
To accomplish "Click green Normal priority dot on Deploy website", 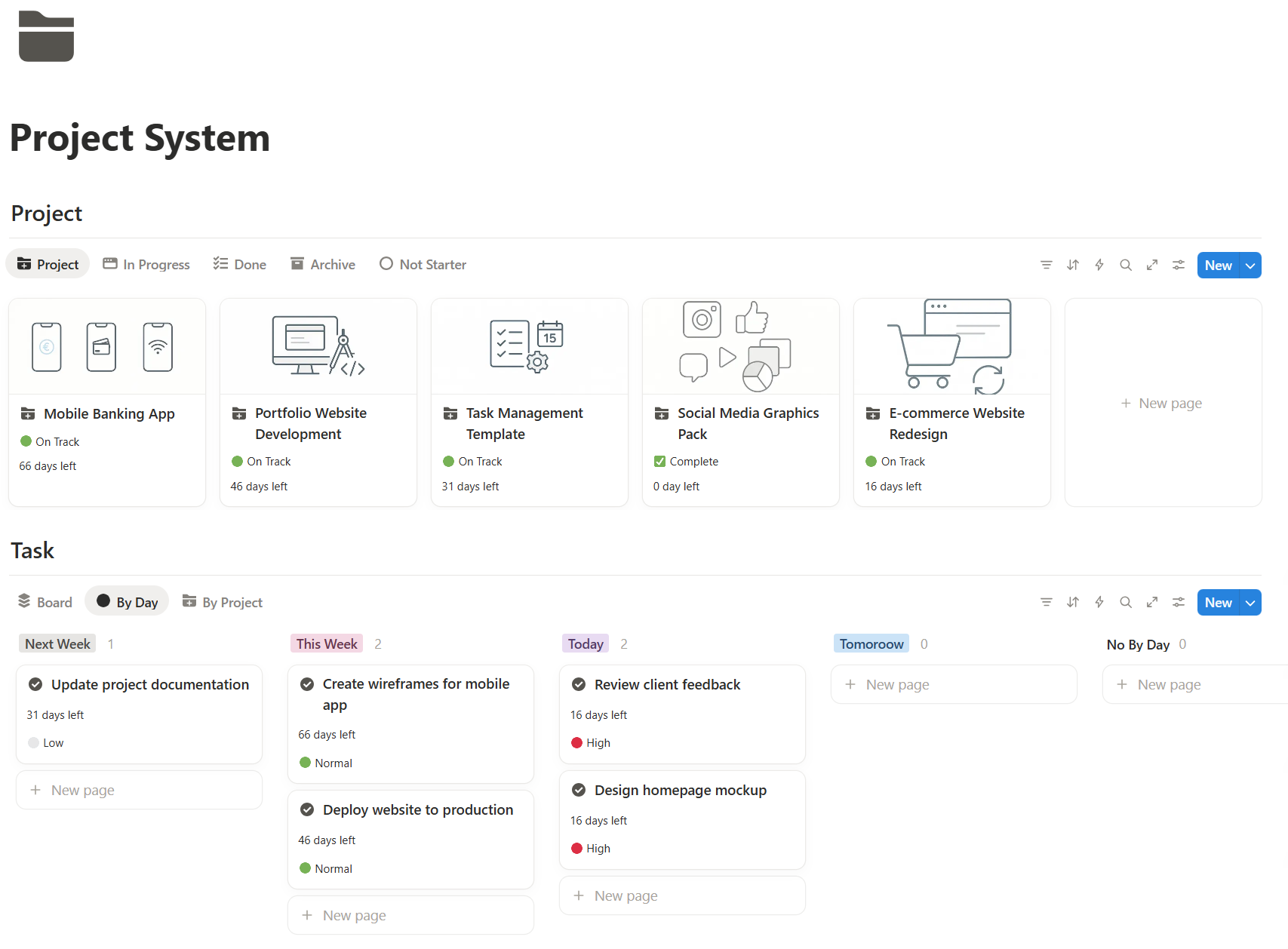I will [x=306, y=868].
